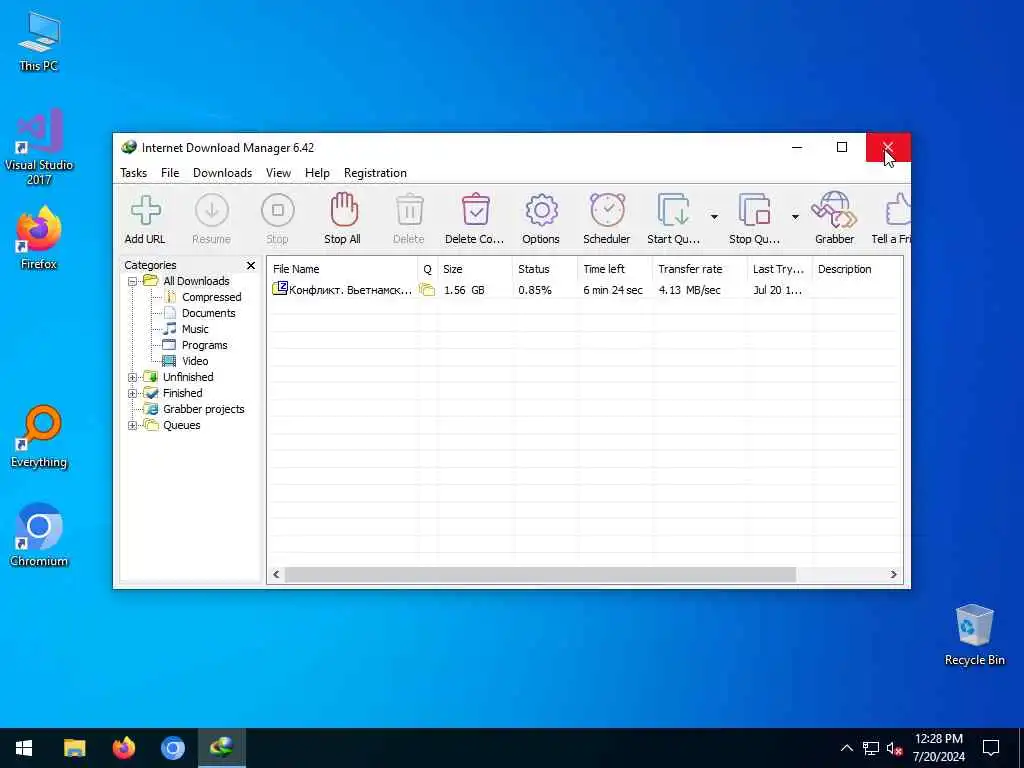Click the Chromium taskbar icon
Image resolution: width=1024 pixels, height=768 pixels.
tap(172, 748)
